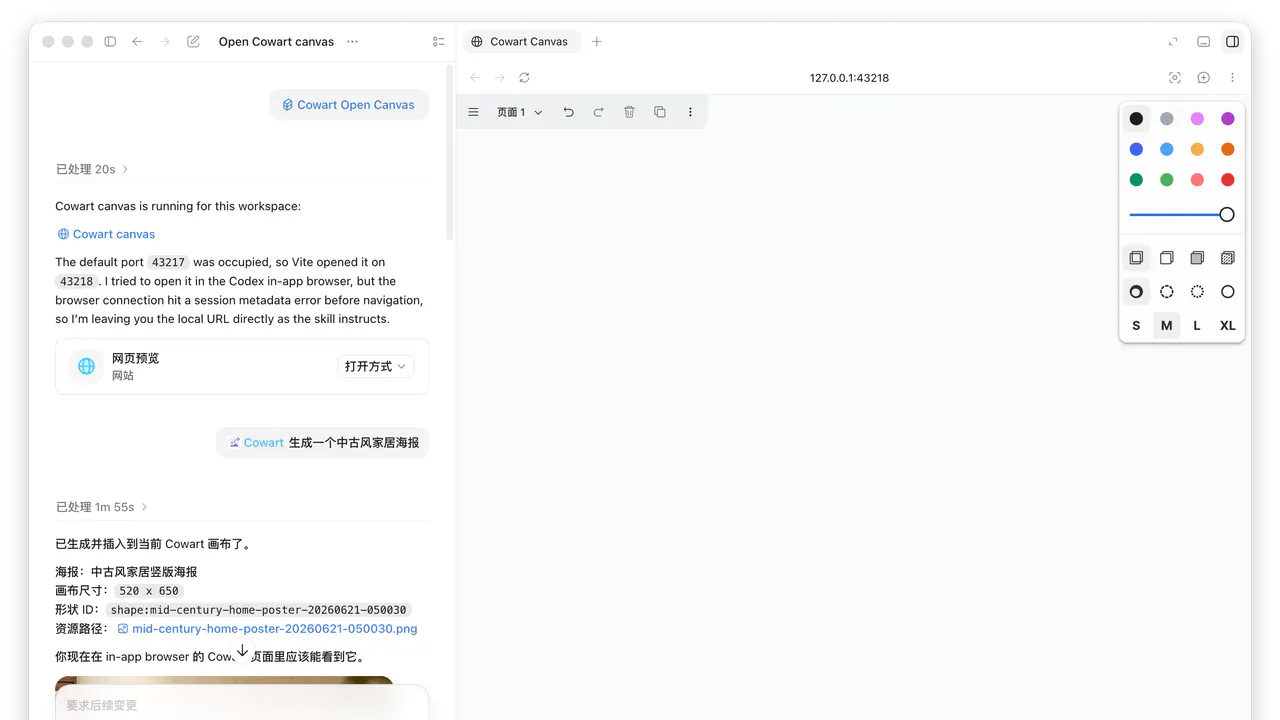This screenshot has height=720, width=1280.
Task: Pick the grey color swatch
Action: pyautogui.click(x=1167, y=119)
